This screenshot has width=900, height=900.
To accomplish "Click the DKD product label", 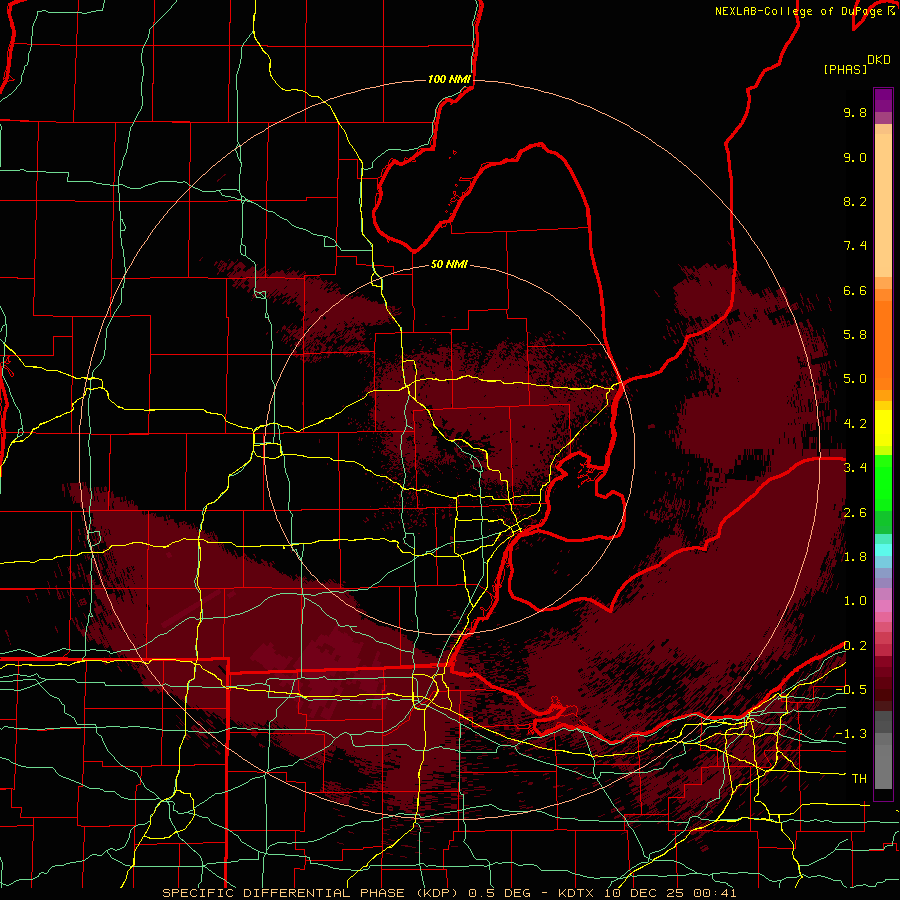I will (x=879, y=60).
